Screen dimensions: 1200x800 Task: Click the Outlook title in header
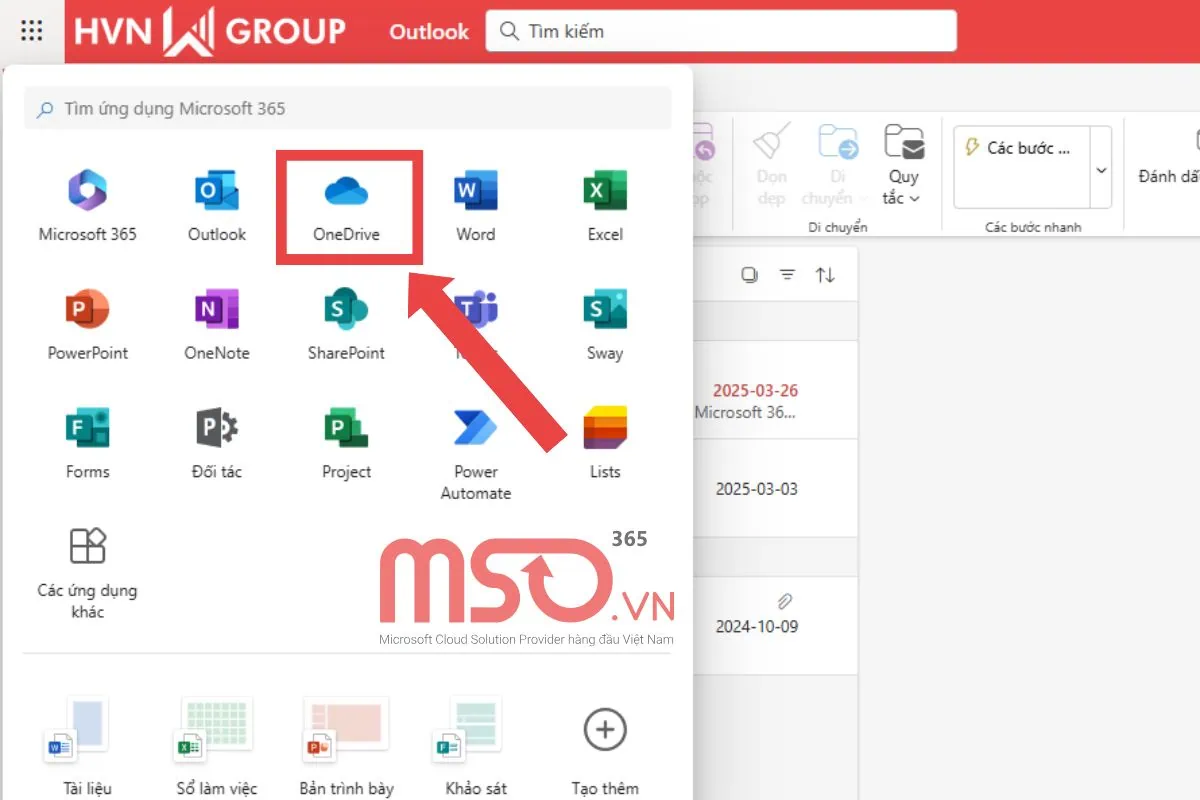429,31
